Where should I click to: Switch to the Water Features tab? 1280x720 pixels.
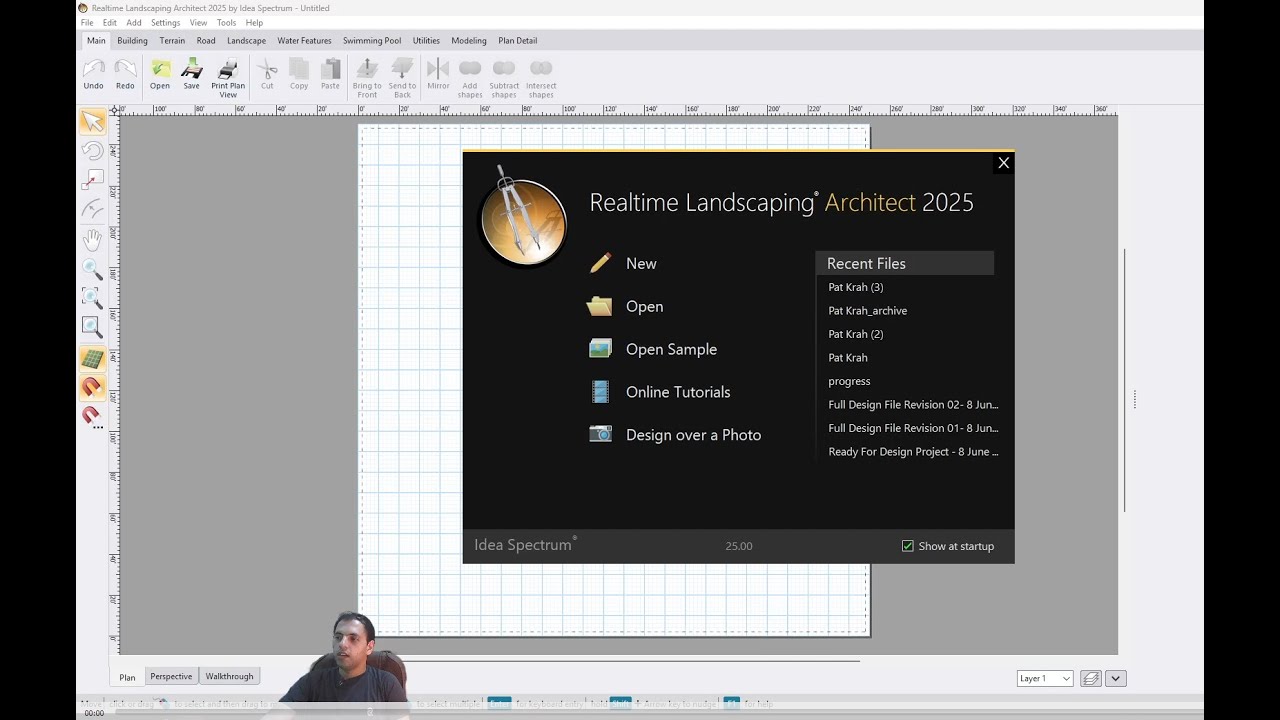click(x=304, y=41)
